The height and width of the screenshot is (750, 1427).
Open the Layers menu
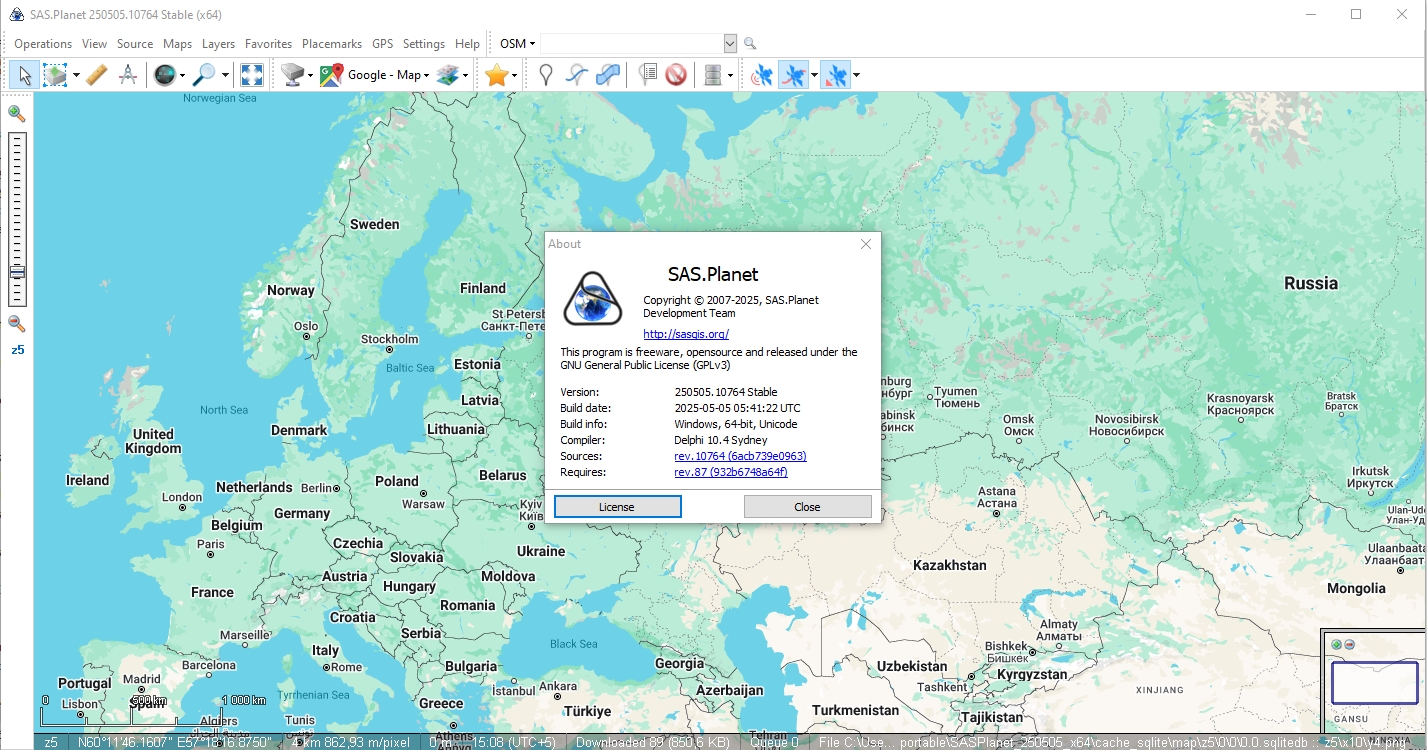click(218, 44)
